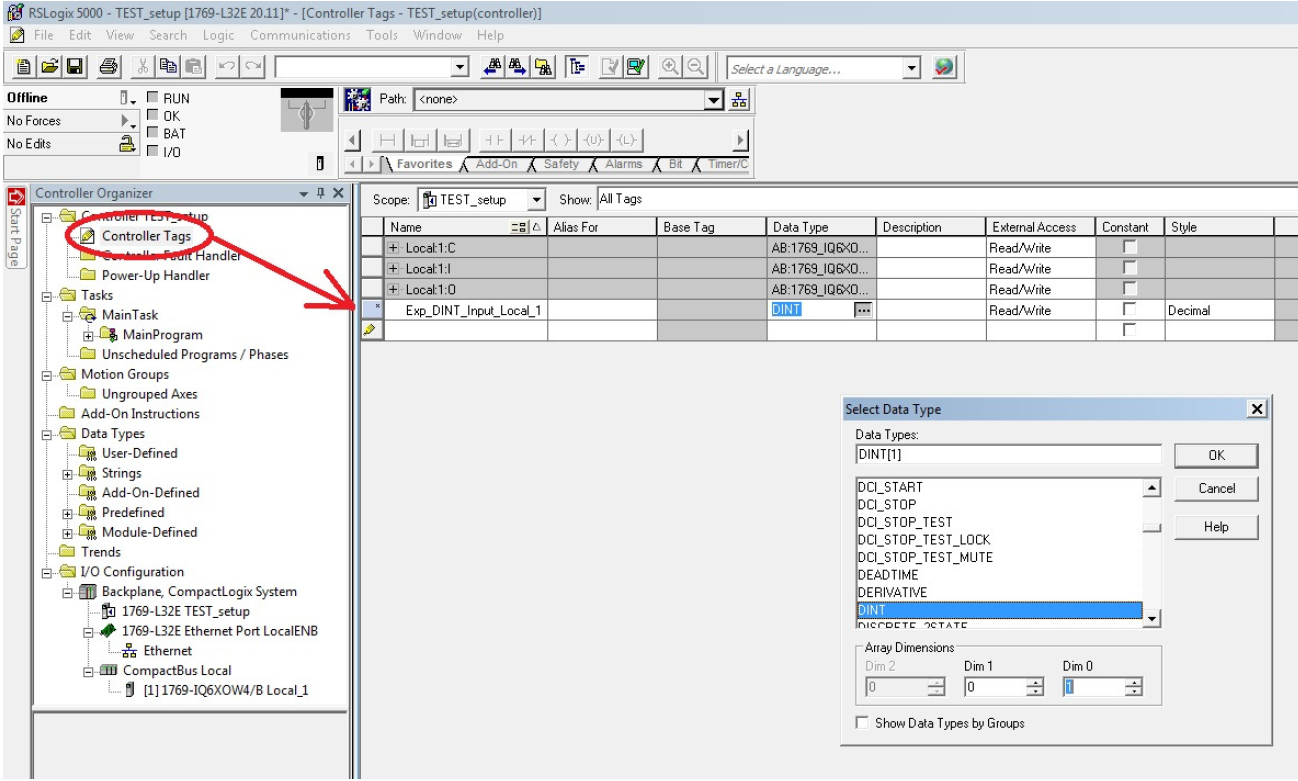Image resolution: width=1298 pixels, height=781 pixels.
Task: Click the Data Types list scrollbar thumb
Action: (1152, 527)
